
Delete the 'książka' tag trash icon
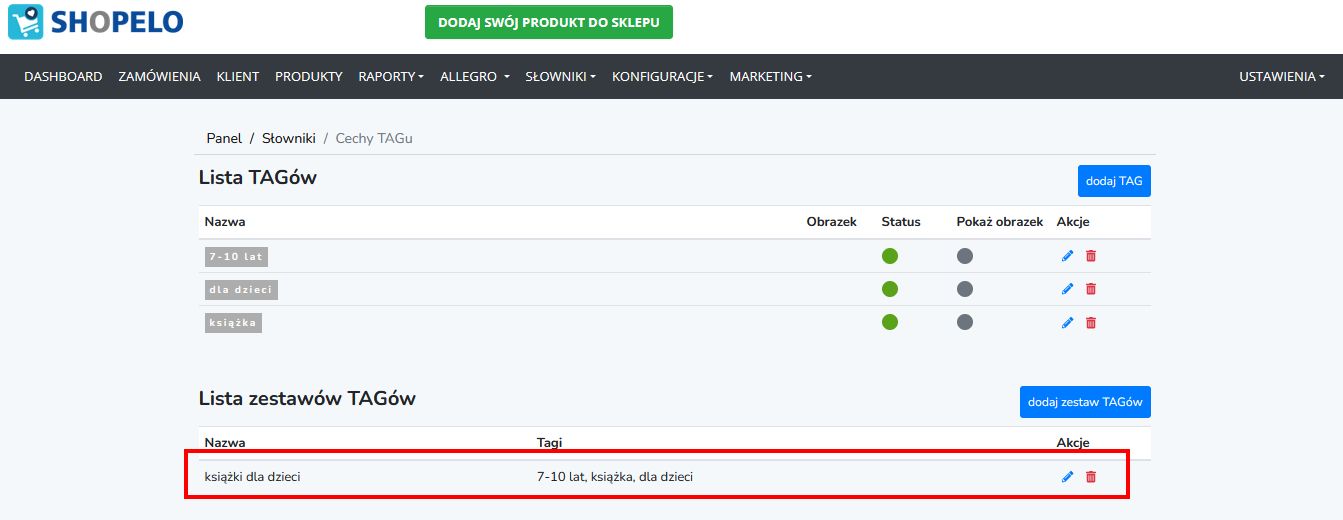click(1091, 322)
